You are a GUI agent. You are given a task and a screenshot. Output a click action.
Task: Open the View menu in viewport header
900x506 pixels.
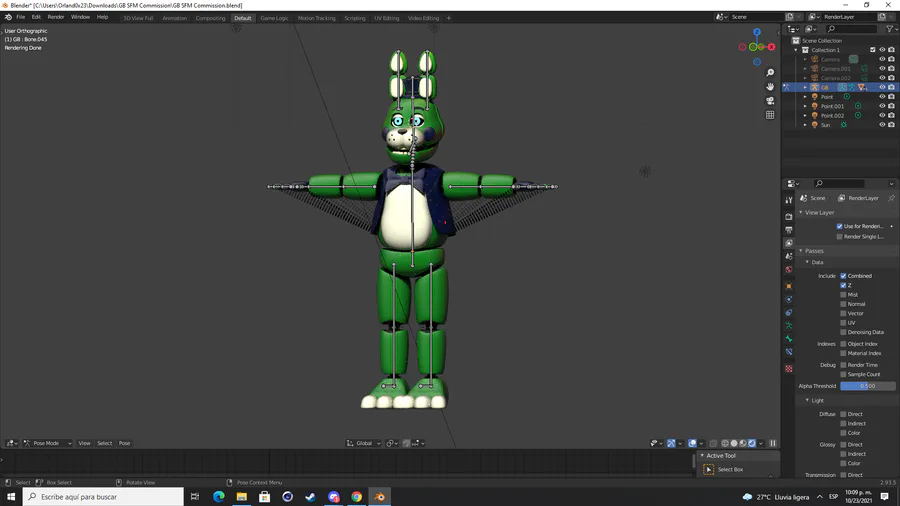coord(84,443)
